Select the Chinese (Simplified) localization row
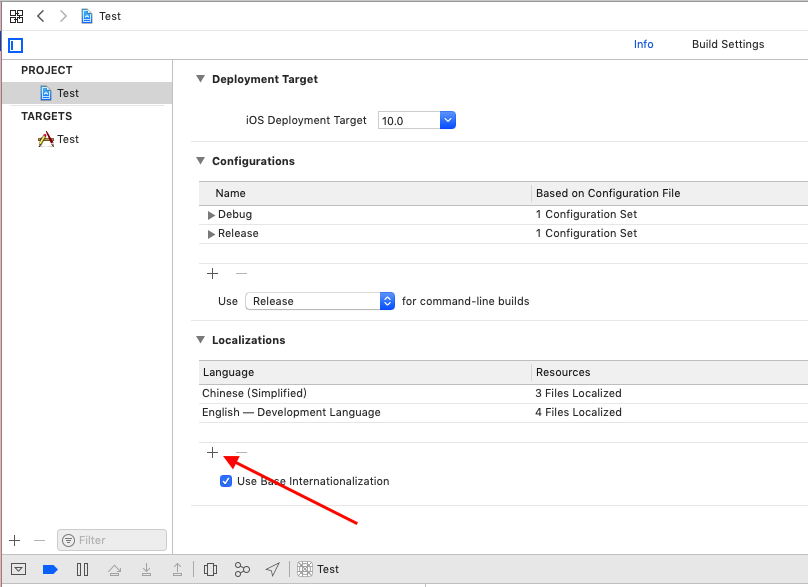808x587 pixels. coord(503,393)
